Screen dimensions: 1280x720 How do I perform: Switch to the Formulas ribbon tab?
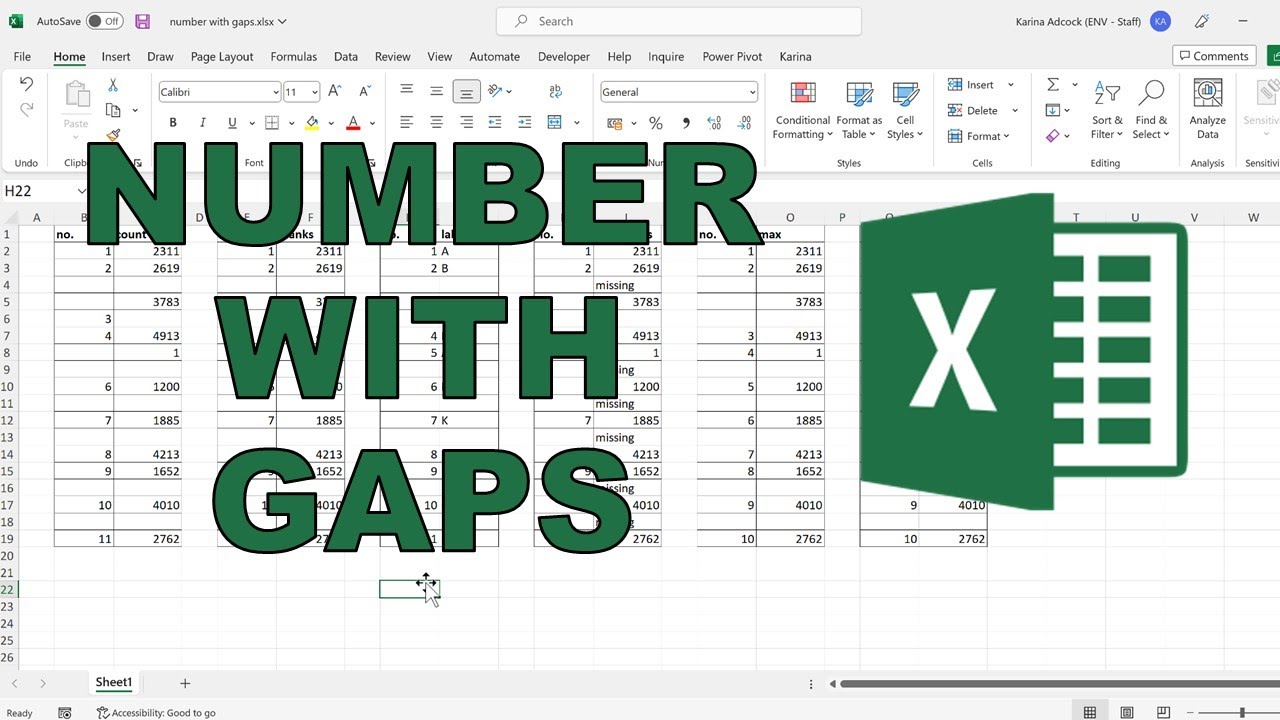click(294, 57)
